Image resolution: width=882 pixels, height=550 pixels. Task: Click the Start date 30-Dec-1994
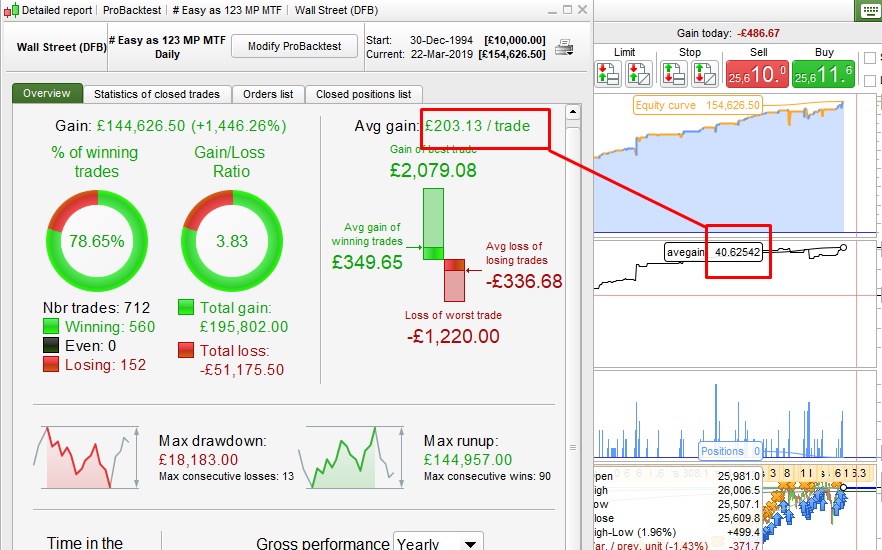441,40
